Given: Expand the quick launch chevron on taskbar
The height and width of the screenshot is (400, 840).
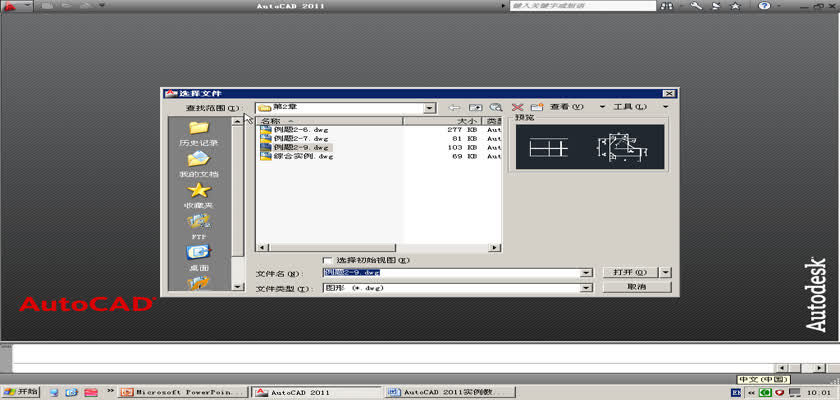Looking at the screenshot, I should point(110,391).
